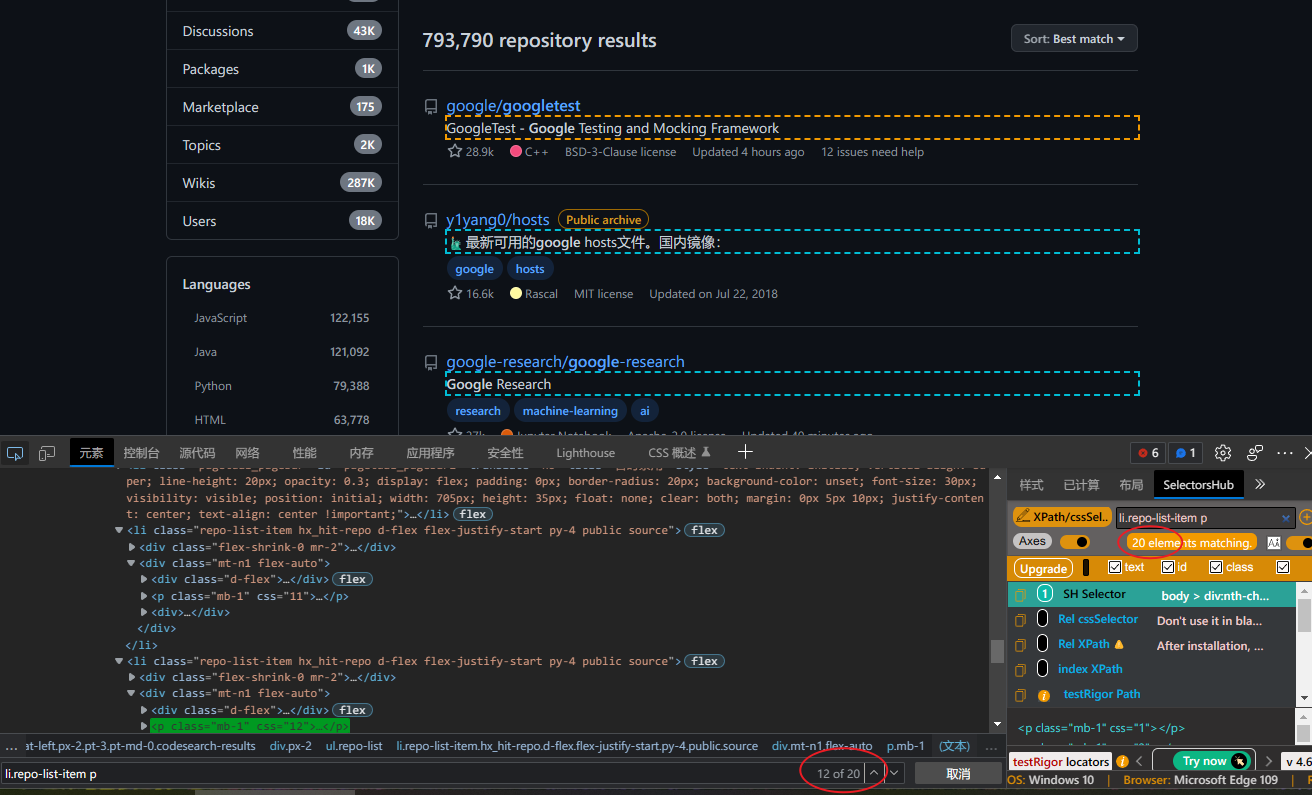
Task: Show the 1 message badge
Action: (1185, 453)
